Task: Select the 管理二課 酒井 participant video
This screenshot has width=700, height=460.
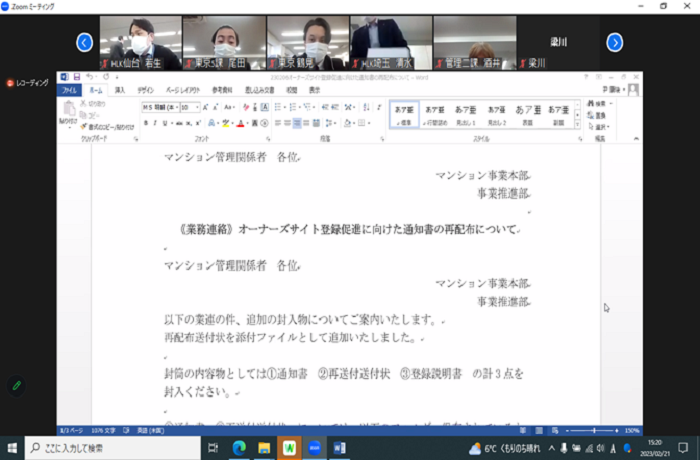Action: click(x=475, y=43)
